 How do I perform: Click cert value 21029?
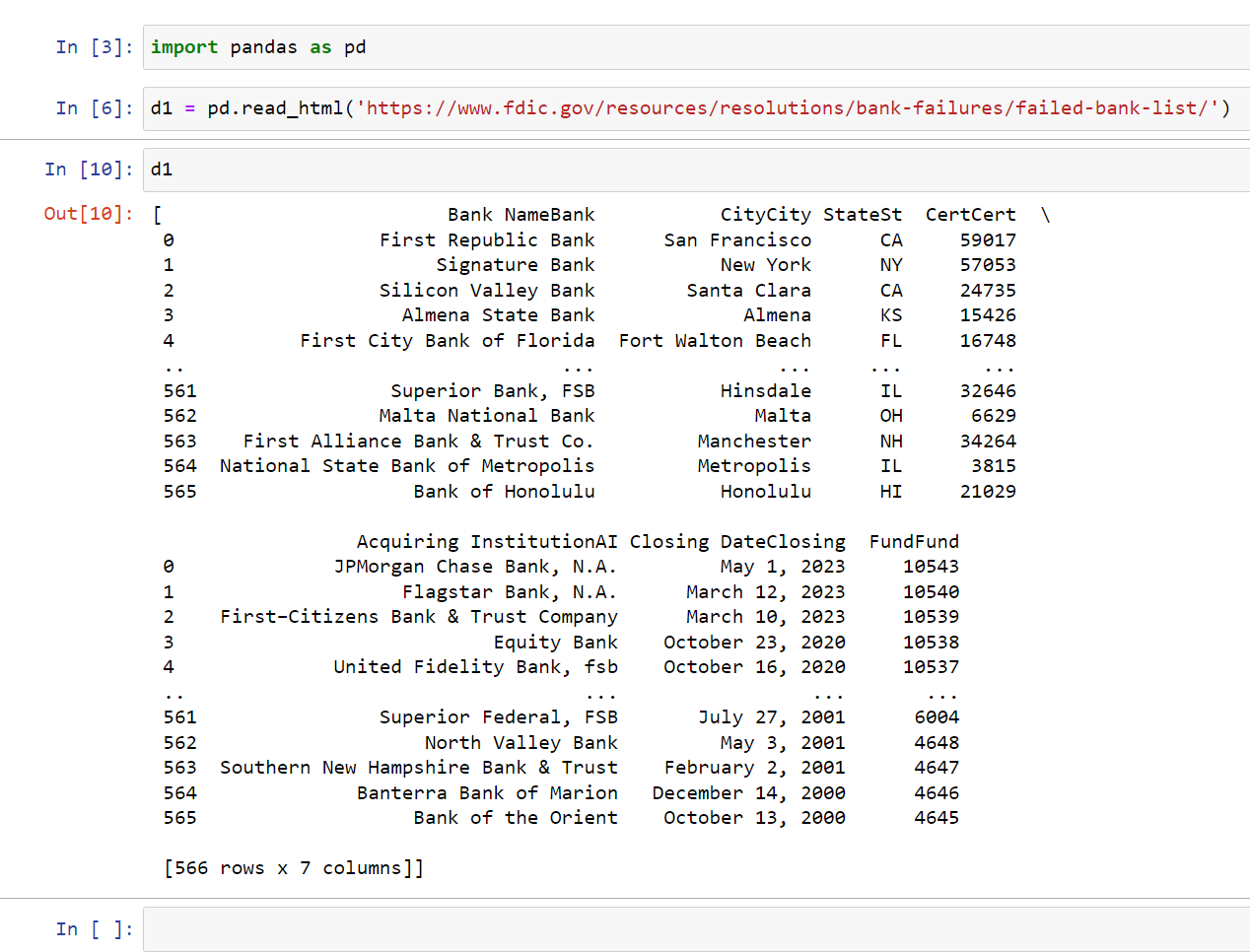pyautogui.click(x=988, y=492)
